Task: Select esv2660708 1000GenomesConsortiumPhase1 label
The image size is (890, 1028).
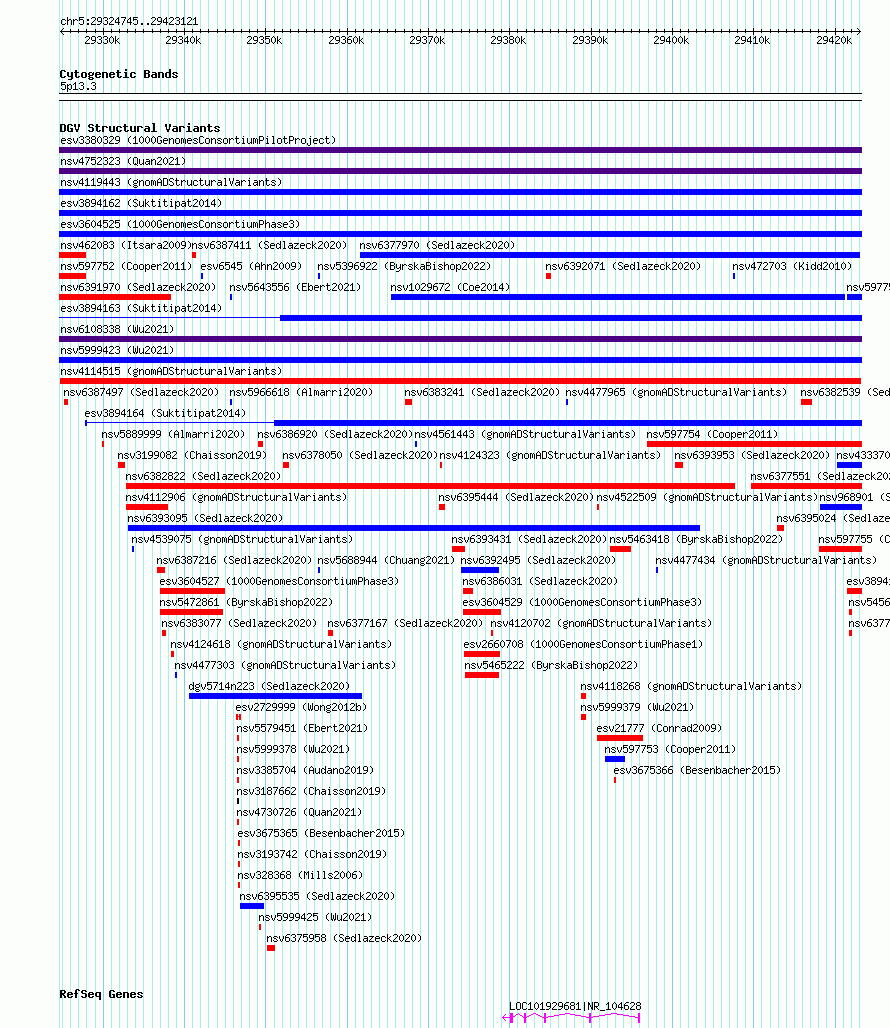Action: click(583, 644)
